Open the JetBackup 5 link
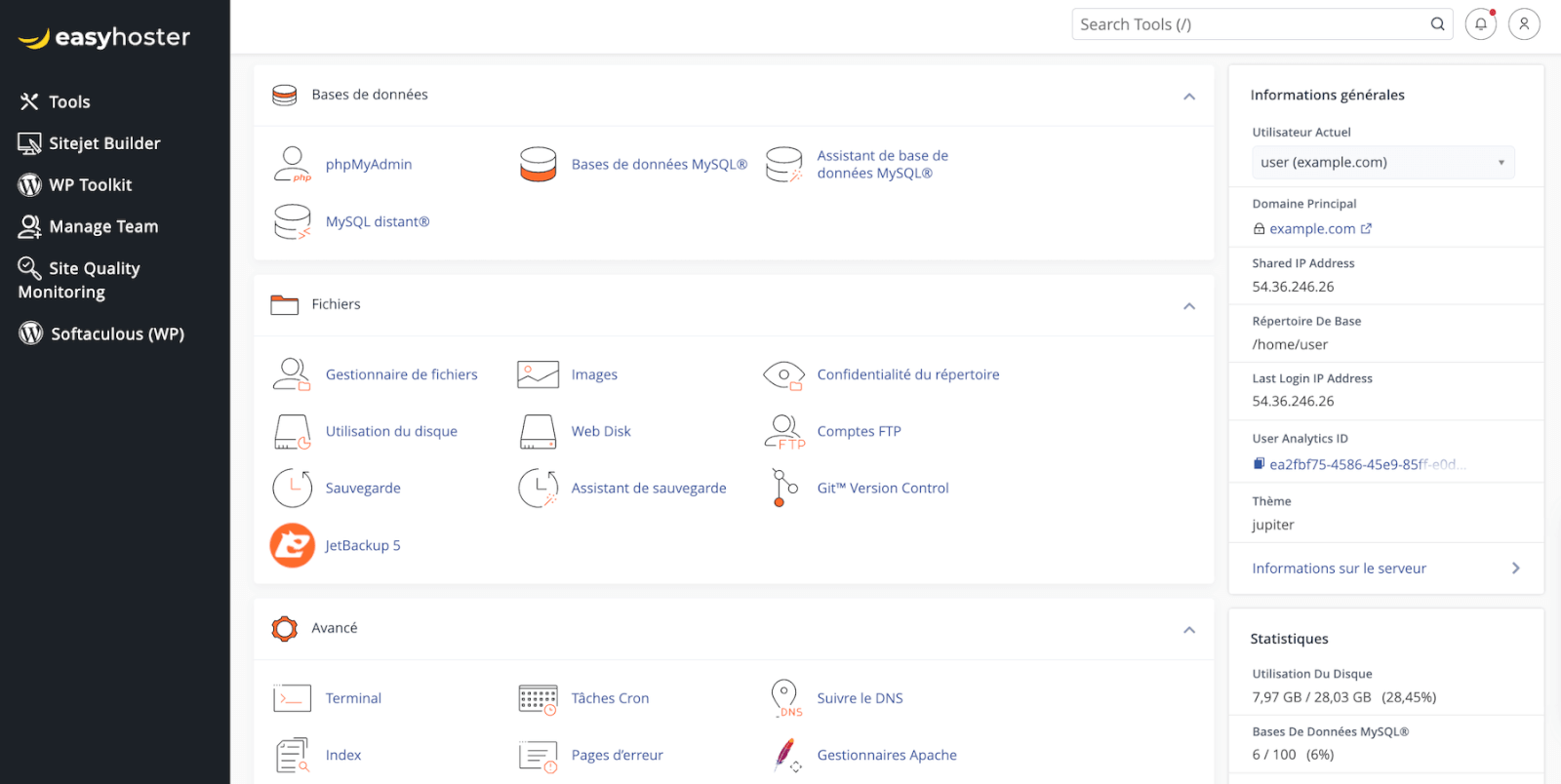This screenshot has height=784, width=1561. coord(363,545)
